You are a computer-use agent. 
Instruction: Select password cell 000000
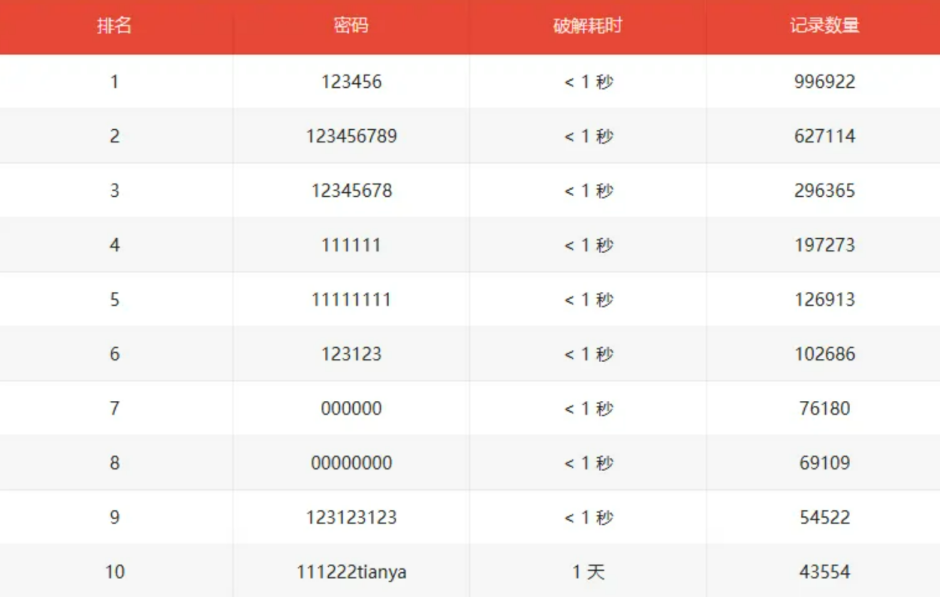pyautogui.click(x=351, y=409)
